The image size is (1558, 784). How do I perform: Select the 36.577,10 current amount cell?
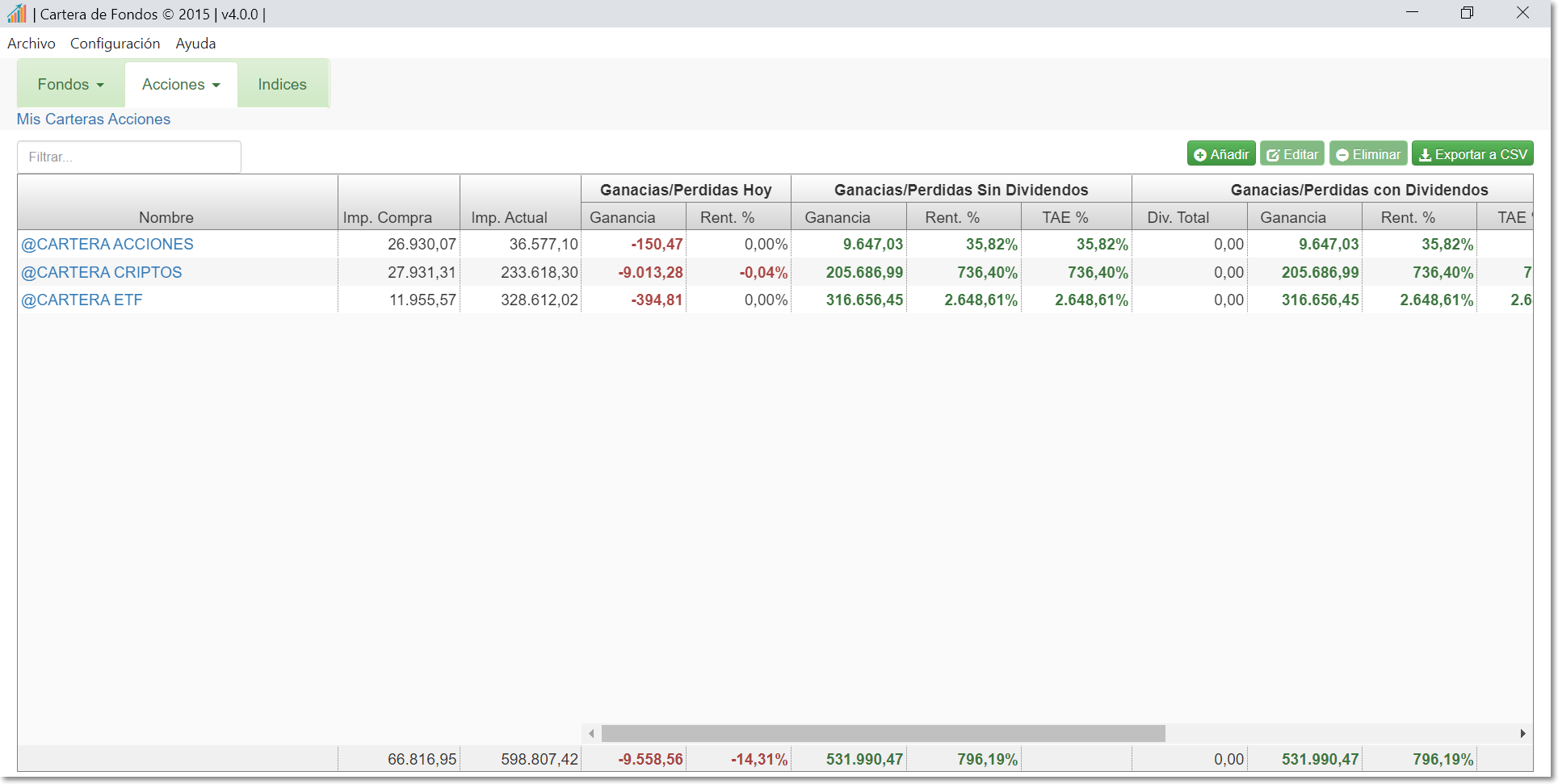point(521,244)
